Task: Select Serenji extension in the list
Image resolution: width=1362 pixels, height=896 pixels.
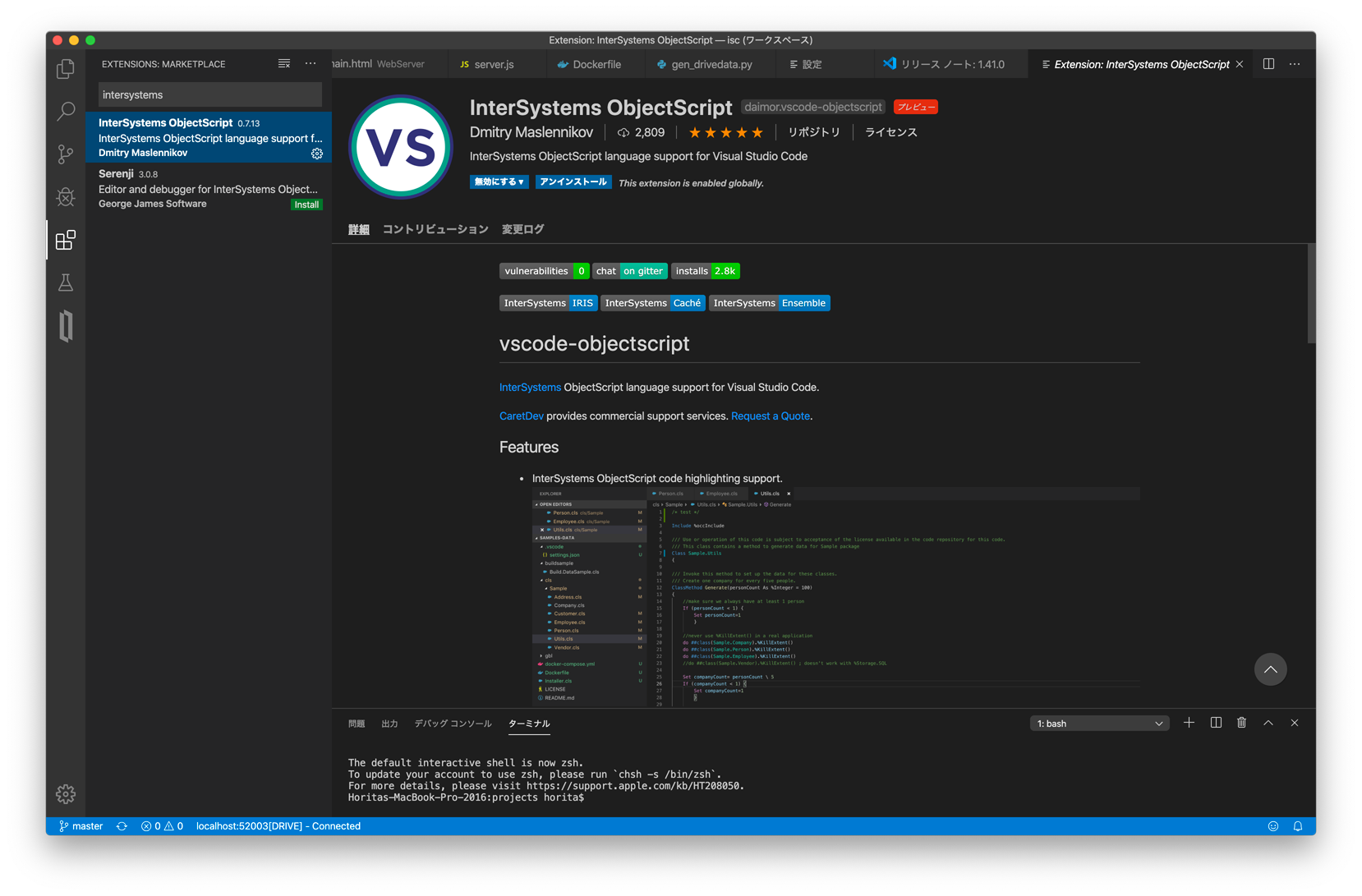Action: pyautogui.click(x=209, y=188)
